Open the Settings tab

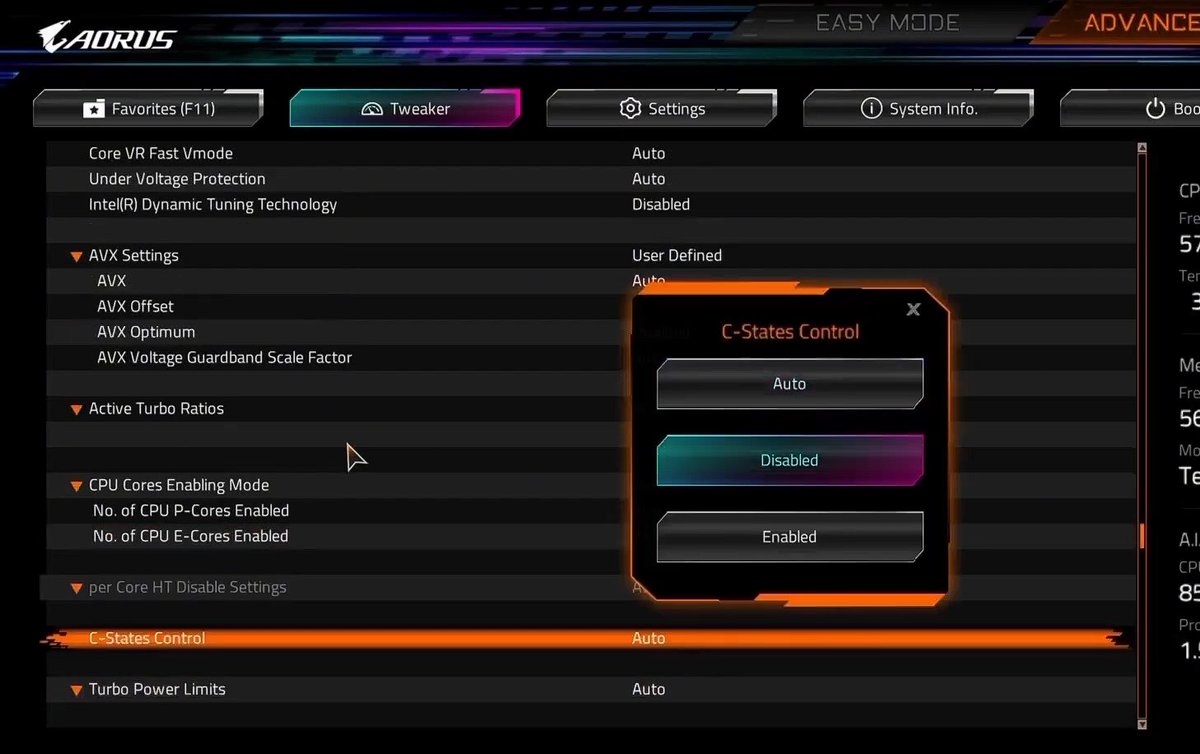(662, 108)
